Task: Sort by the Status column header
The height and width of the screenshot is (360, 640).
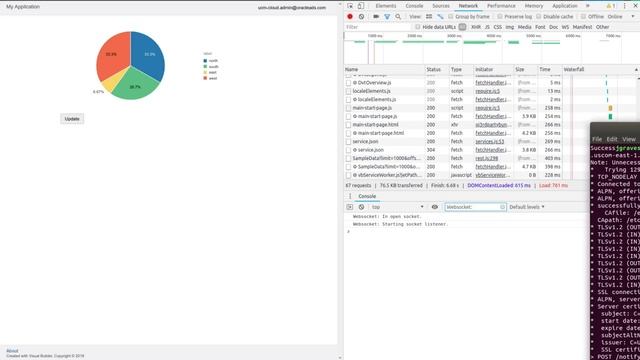Action: [437, 70]
